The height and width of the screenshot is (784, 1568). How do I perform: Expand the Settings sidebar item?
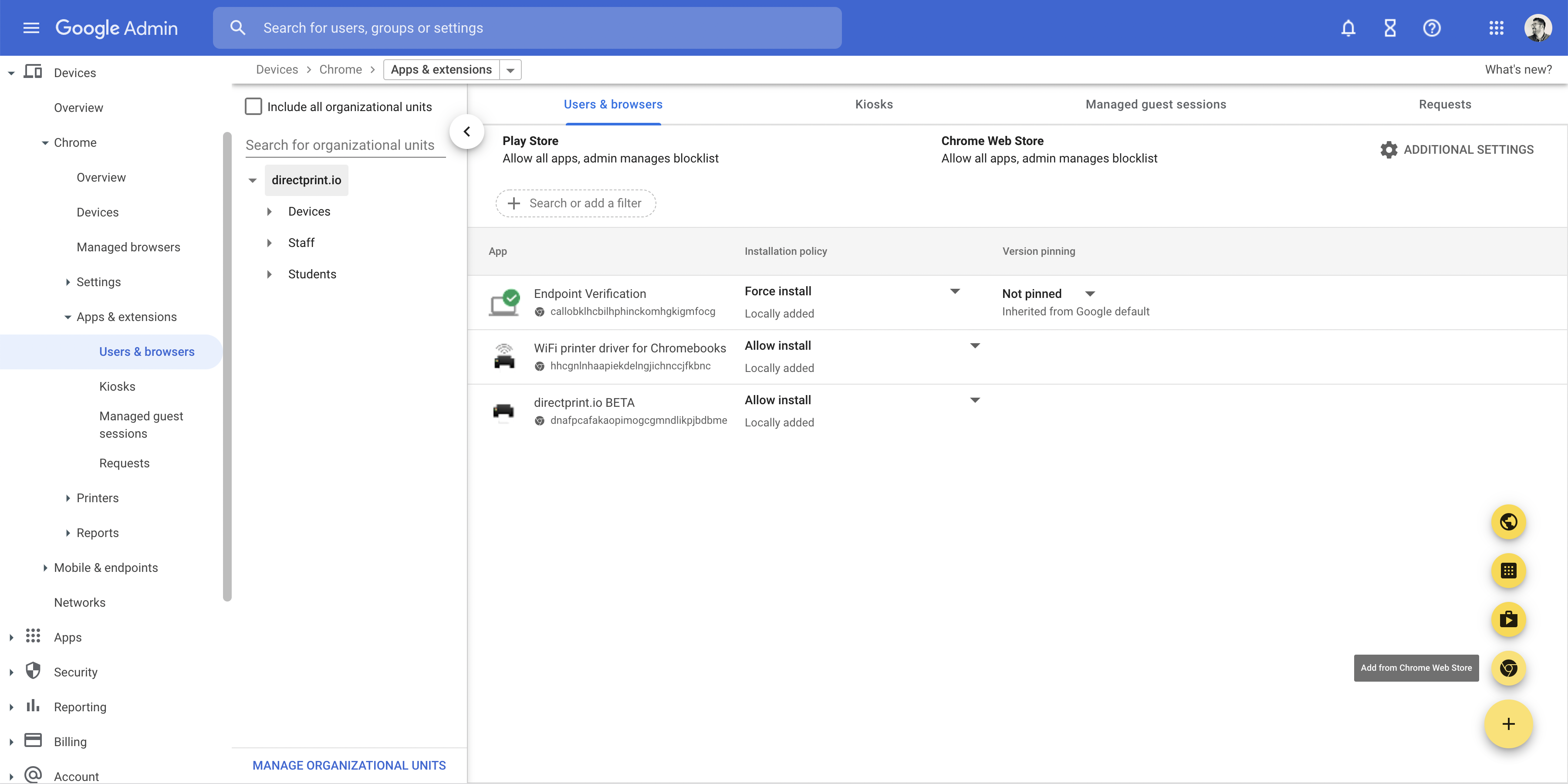point(68,282)
